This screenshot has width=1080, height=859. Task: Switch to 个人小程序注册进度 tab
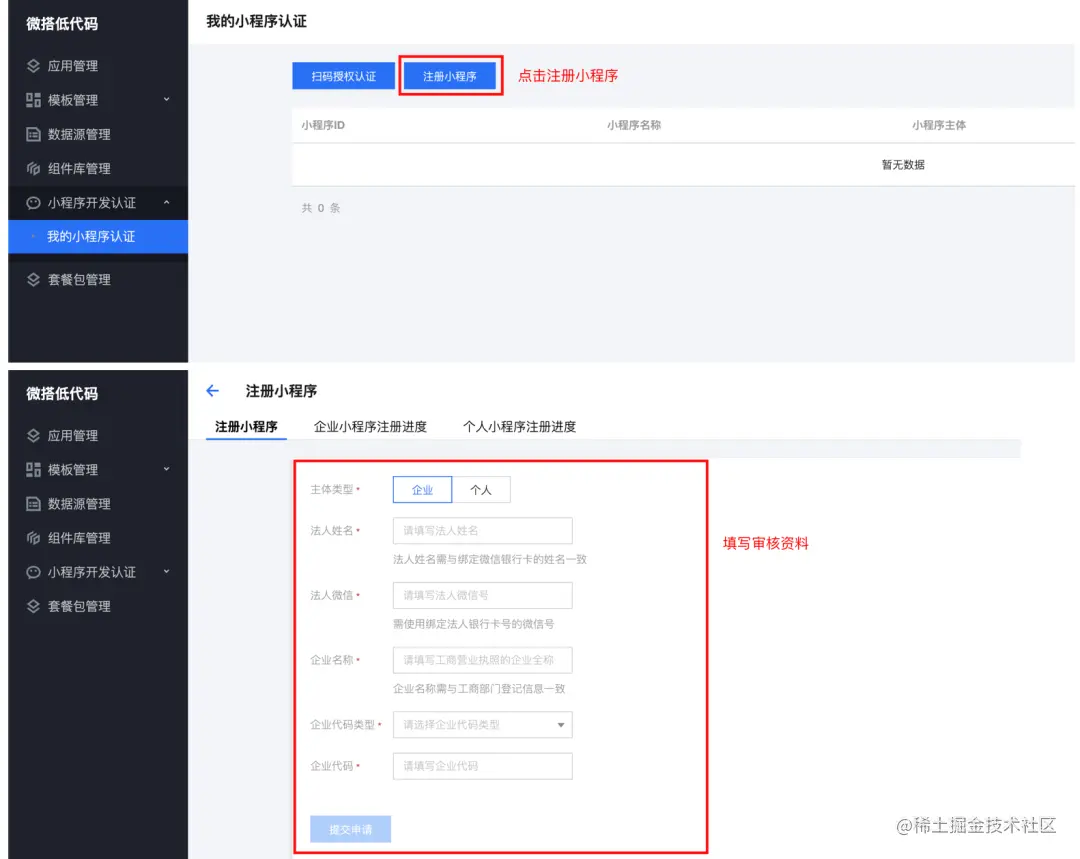pos(519,426)
